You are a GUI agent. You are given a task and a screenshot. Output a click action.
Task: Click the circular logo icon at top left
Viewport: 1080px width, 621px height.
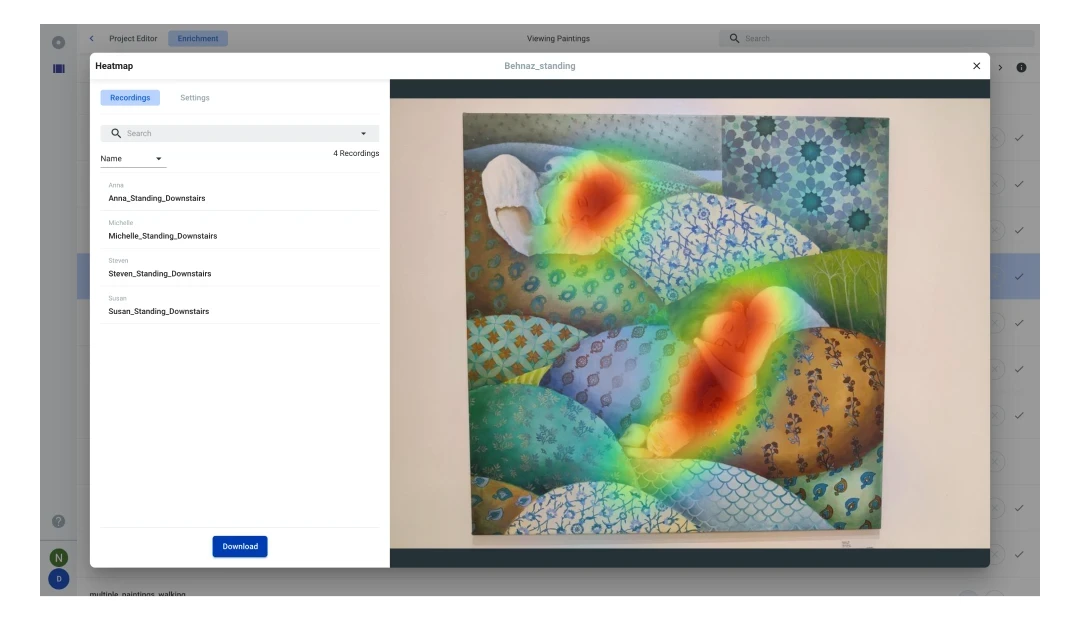click(59, 42)
